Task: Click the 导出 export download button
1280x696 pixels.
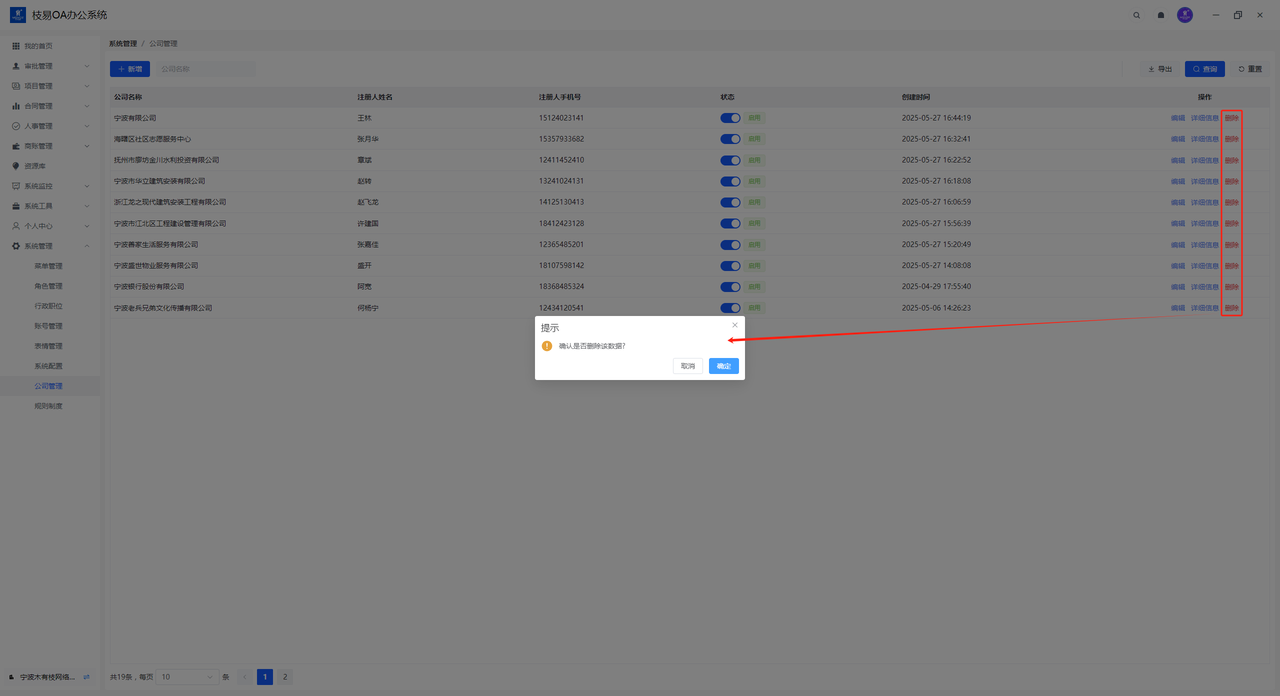Action: pyautogui.click(x=1160, y=69)
